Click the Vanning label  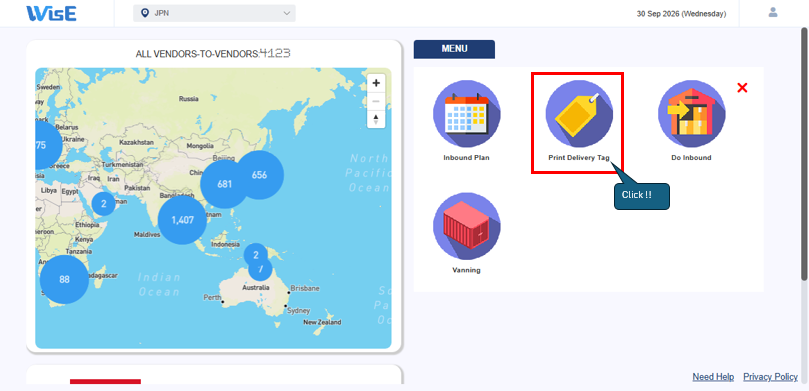pyautogui.click(x=466, y=270)
